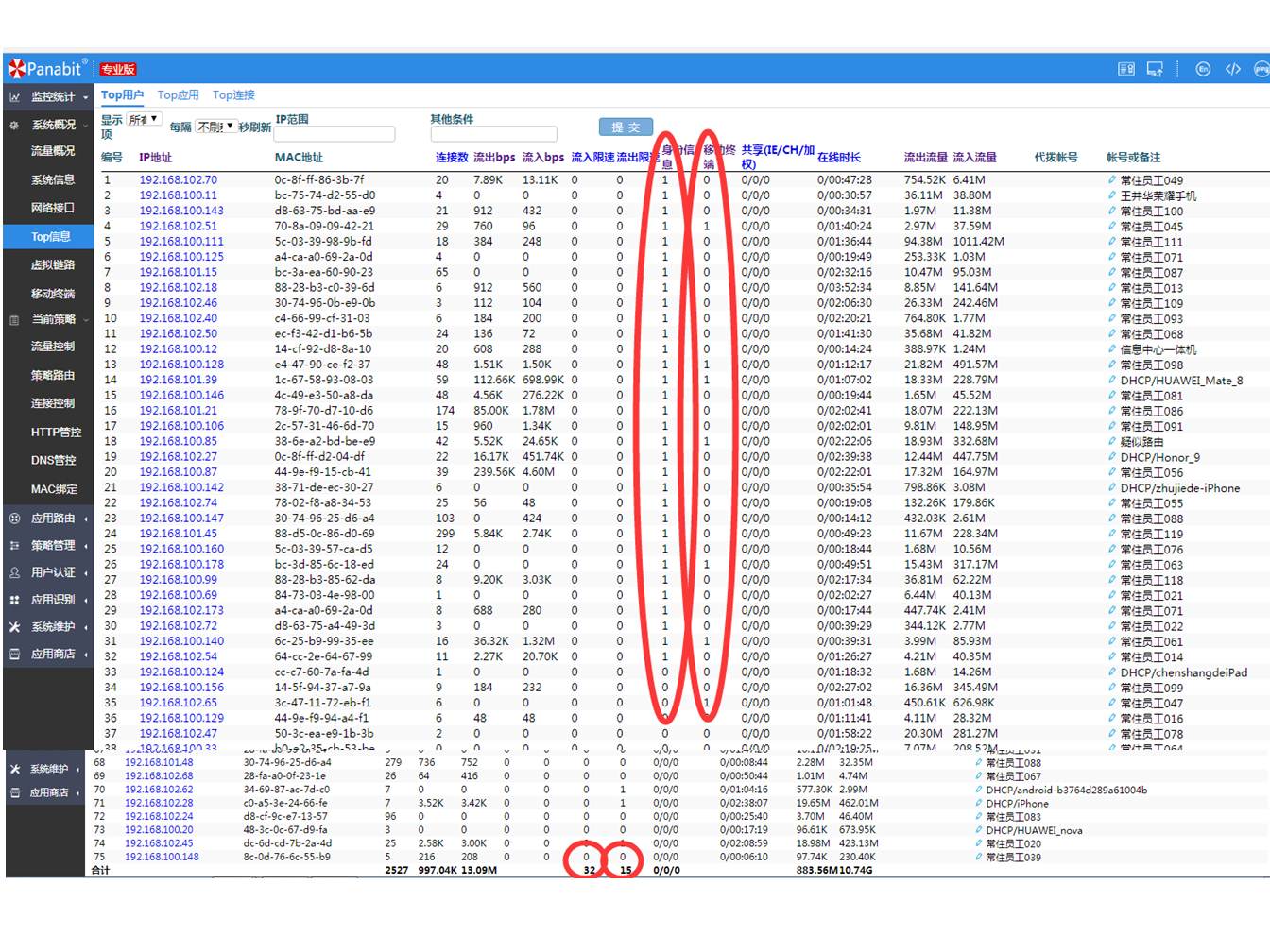Collapse the 系统概况 sidebar group

(85, 126)
